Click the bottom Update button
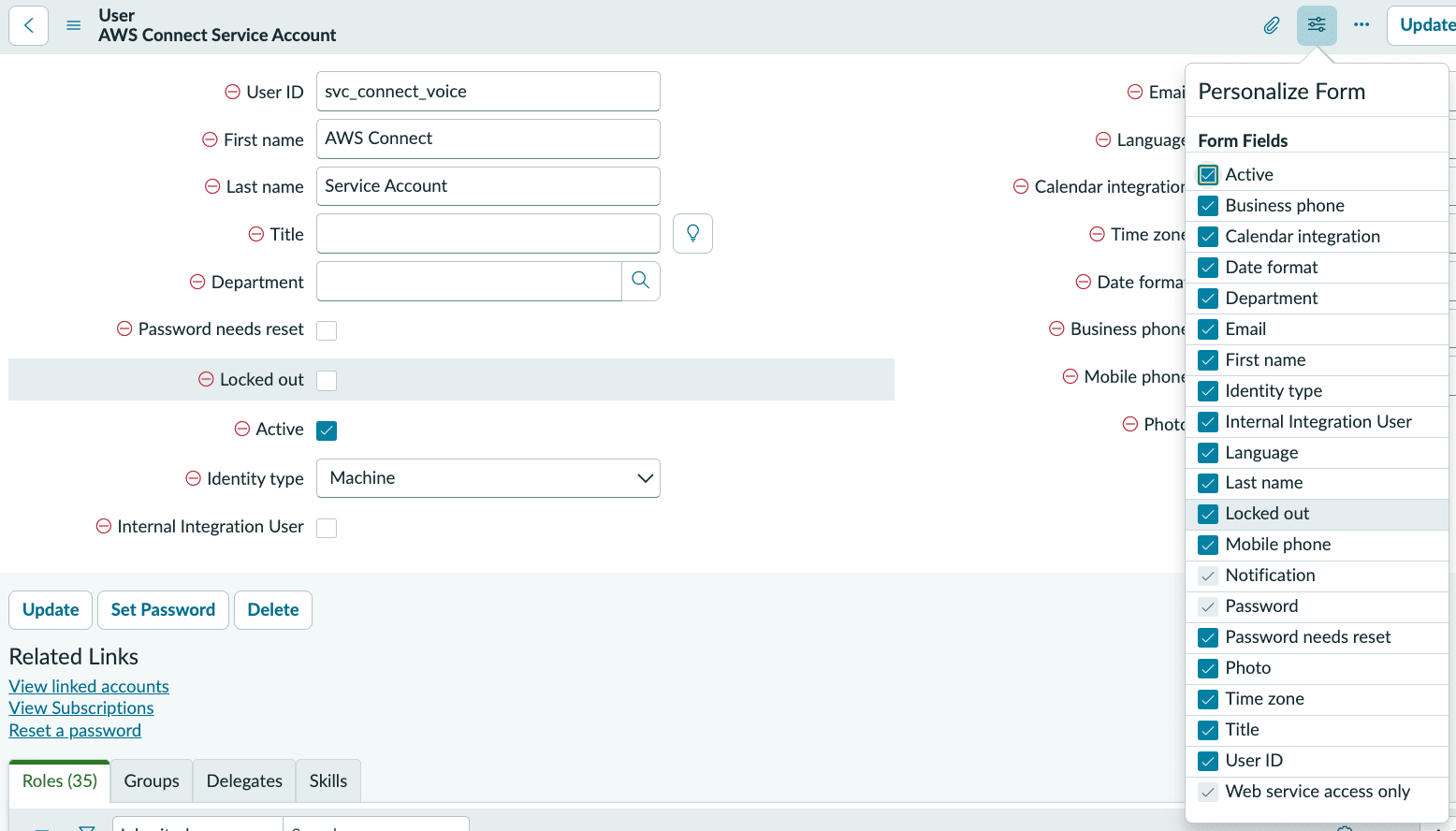This screenshot has width=1456, height=831. (x=51, y=610)
